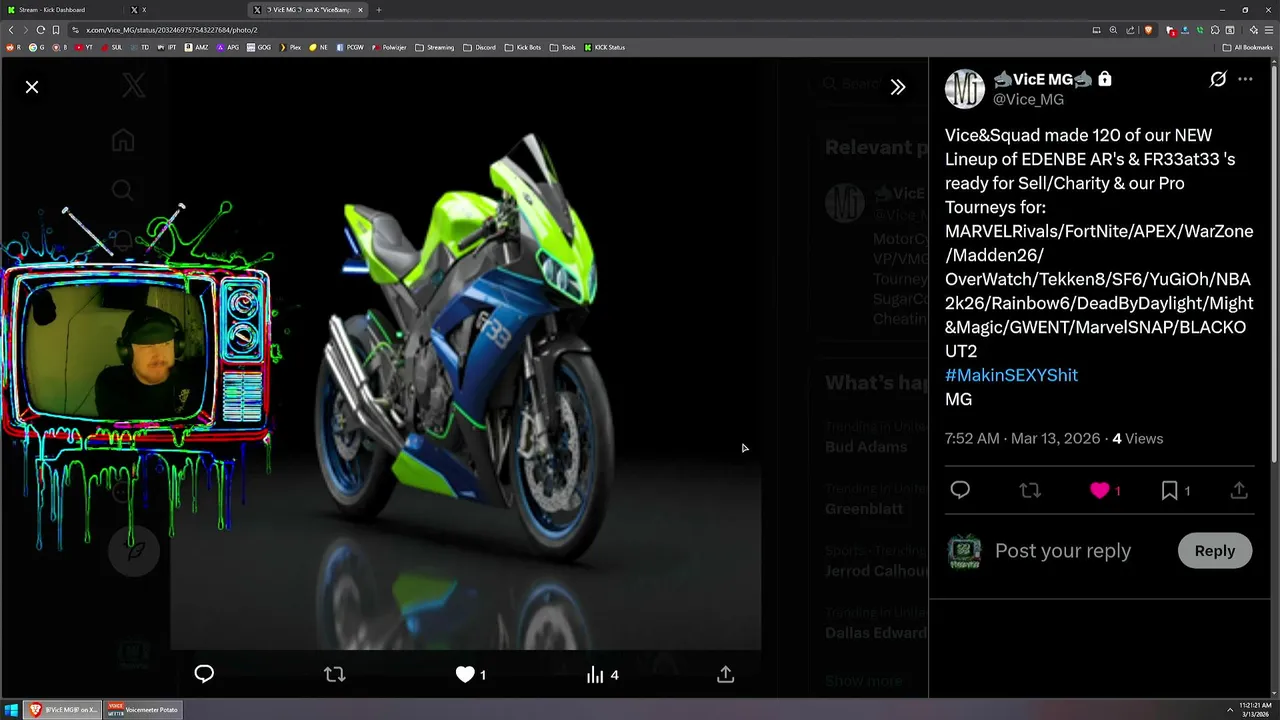
Task: Expand the Streaming bookmarks folder
Action: coord(435,47)
